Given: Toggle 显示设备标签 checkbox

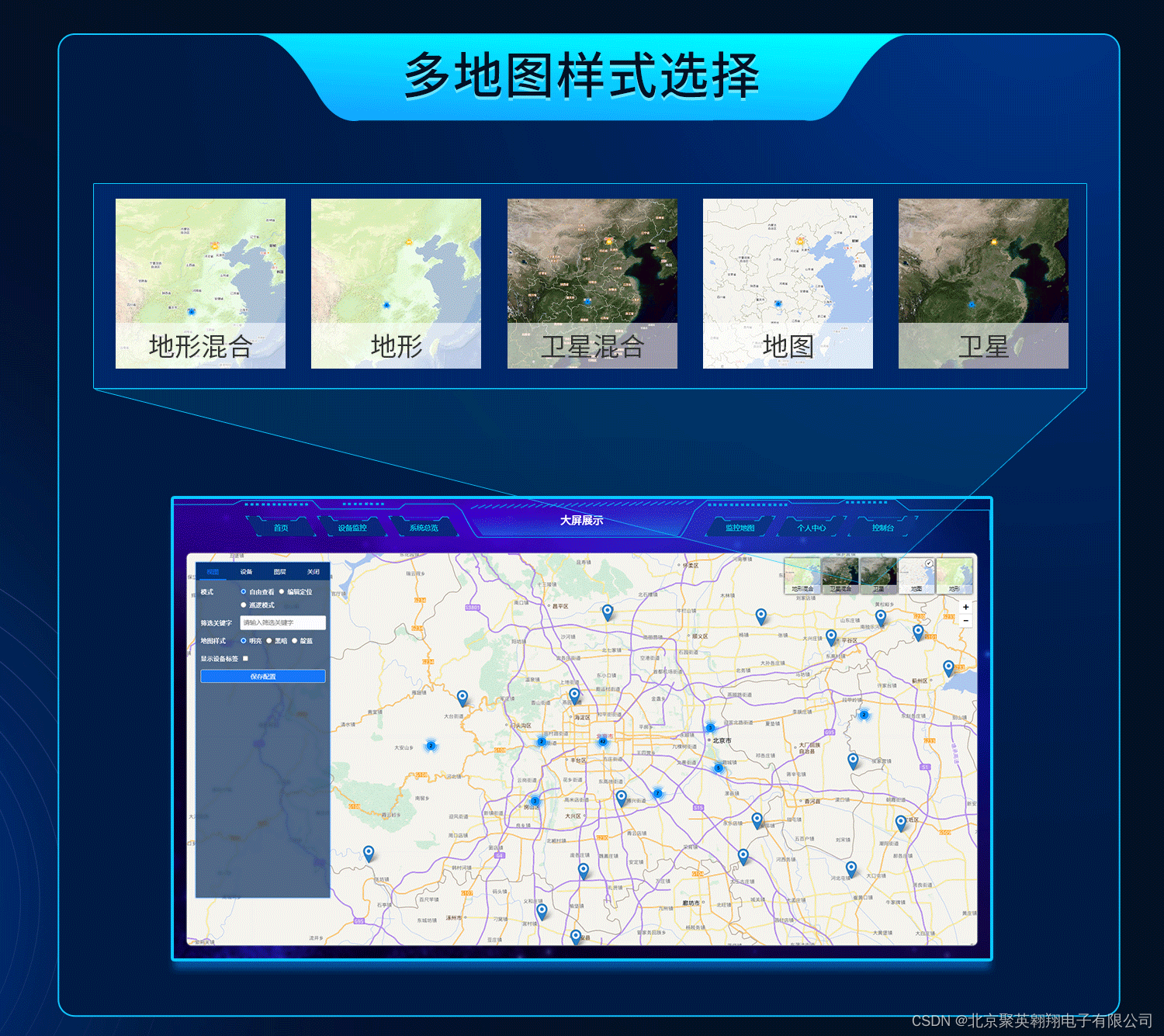Looking at the screenshot, I should coord(245,658).
